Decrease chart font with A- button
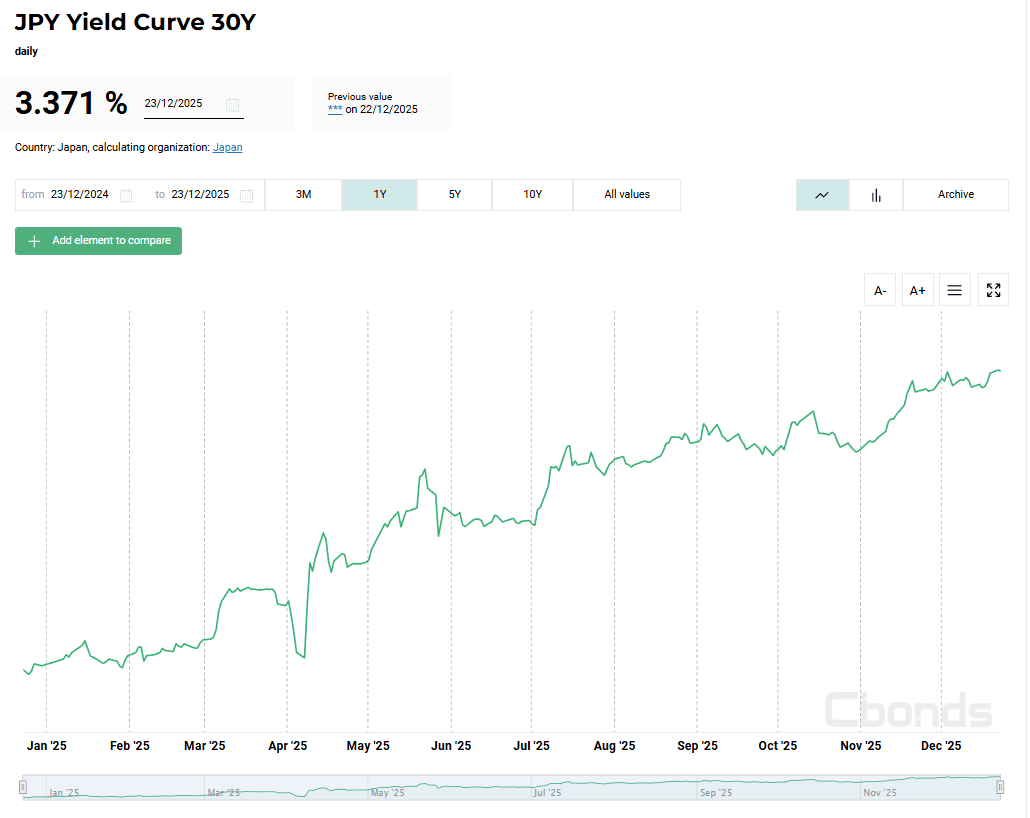1030x818 pixels. pyautogui.click(x=880, y=290)
